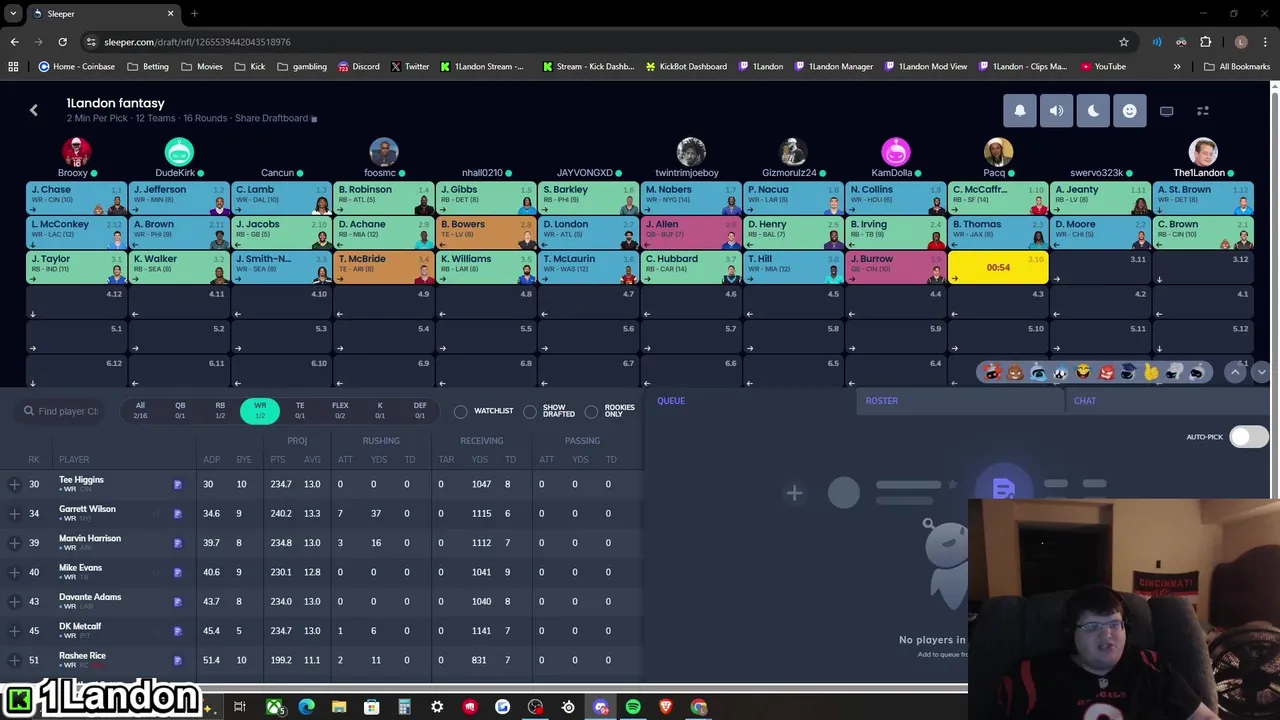This screenshot has width=1280, height=720.
Task: Open Chrome extensions puzzle icon
Action: (x=1205, y=42)
